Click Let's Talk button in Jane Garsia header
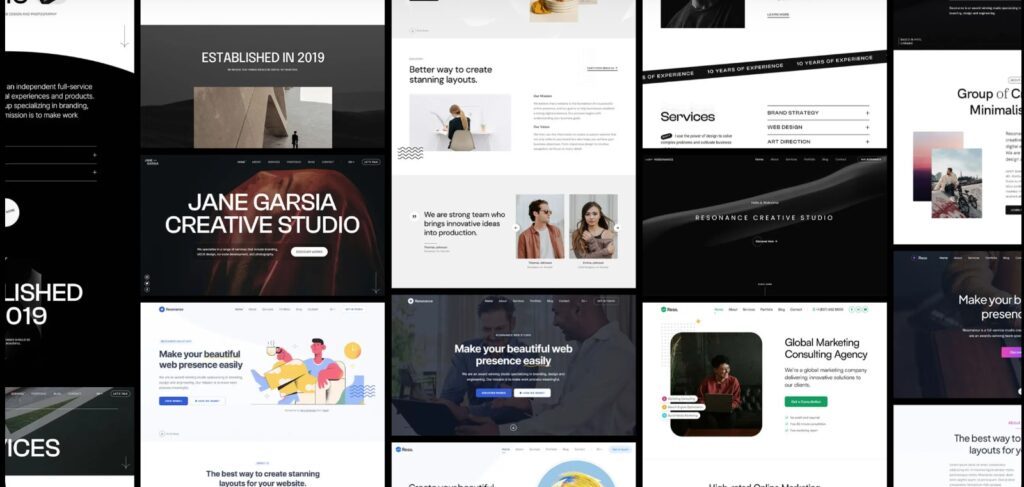 click(x=370, y=162)
